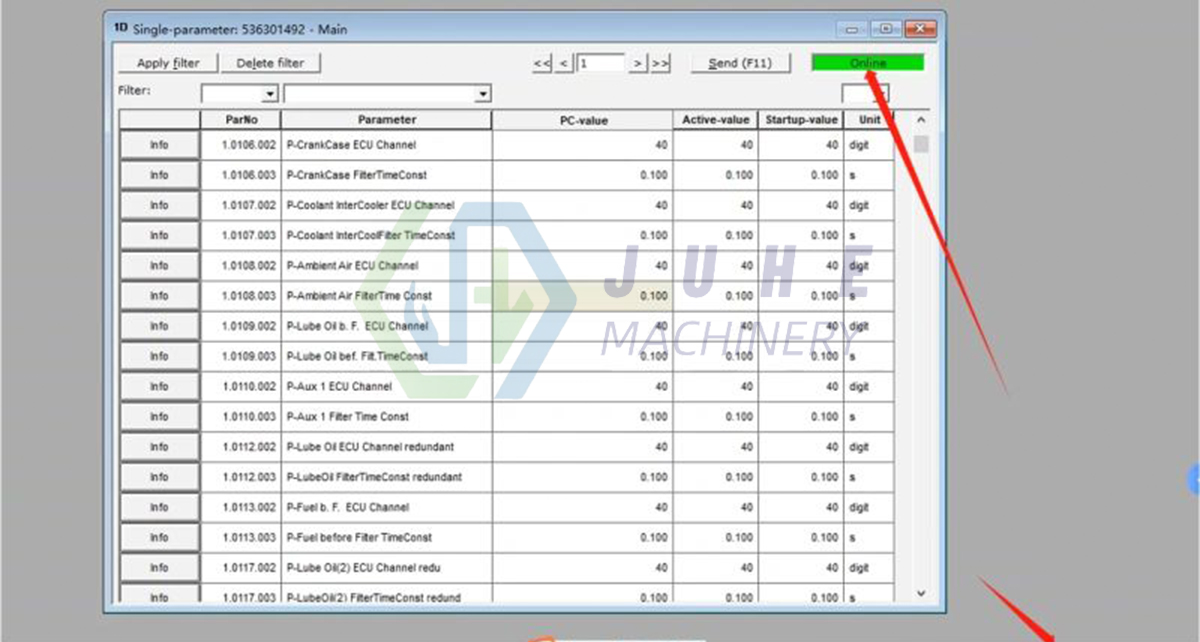The height and width of the screenshot is (642, 1200).
Task: Select the PC-value column header
Action: [x=584, y=119]
